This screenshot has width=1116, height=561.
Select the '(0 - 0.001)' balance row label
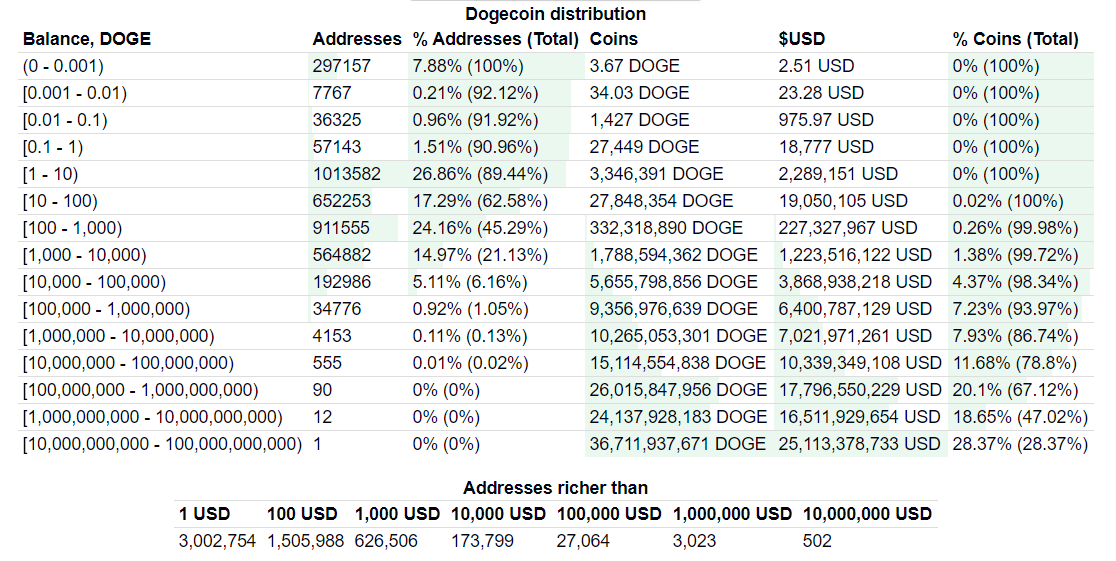pos(63,66)
